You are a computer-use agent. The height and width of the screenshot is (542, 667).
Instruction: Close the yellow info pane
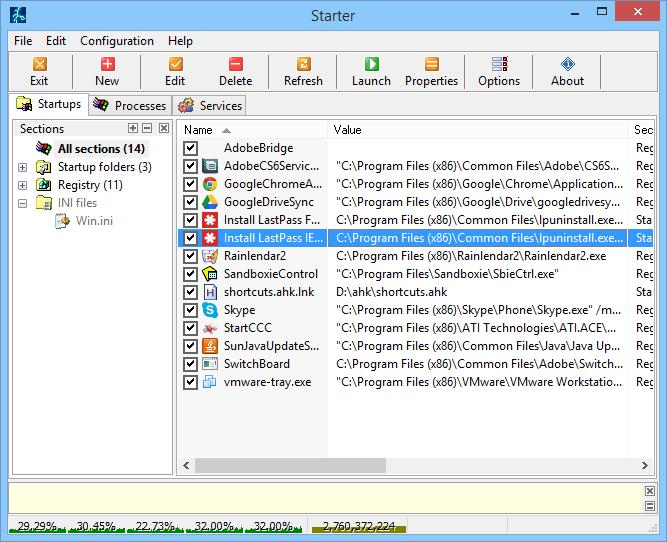click(x=650, y=491)
